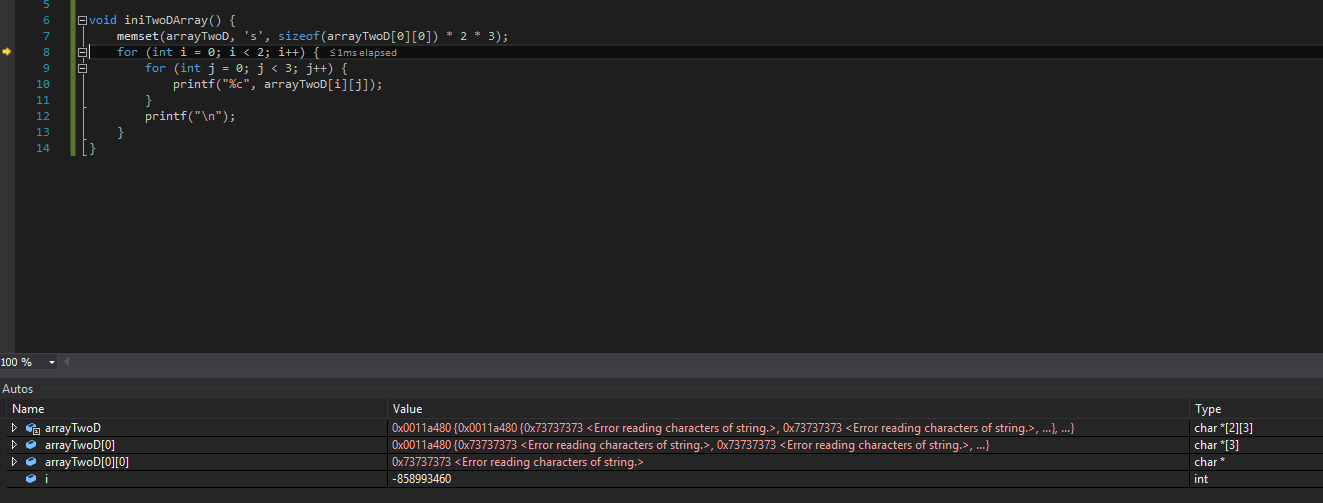Screen dimensions: 1323x503
Task: Expand the arrayTwoD[0] variable node
Action: coord(14,445)
